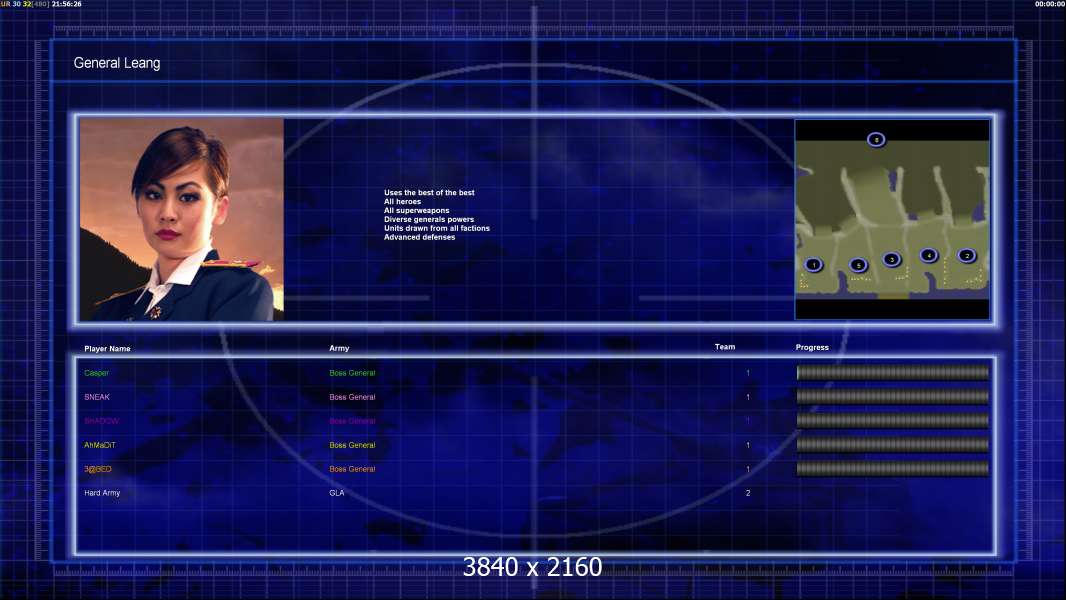This screenshot has height=600, width=1066.
Task: Click start position marker 5 on minimap
Action: click(858, 265)
